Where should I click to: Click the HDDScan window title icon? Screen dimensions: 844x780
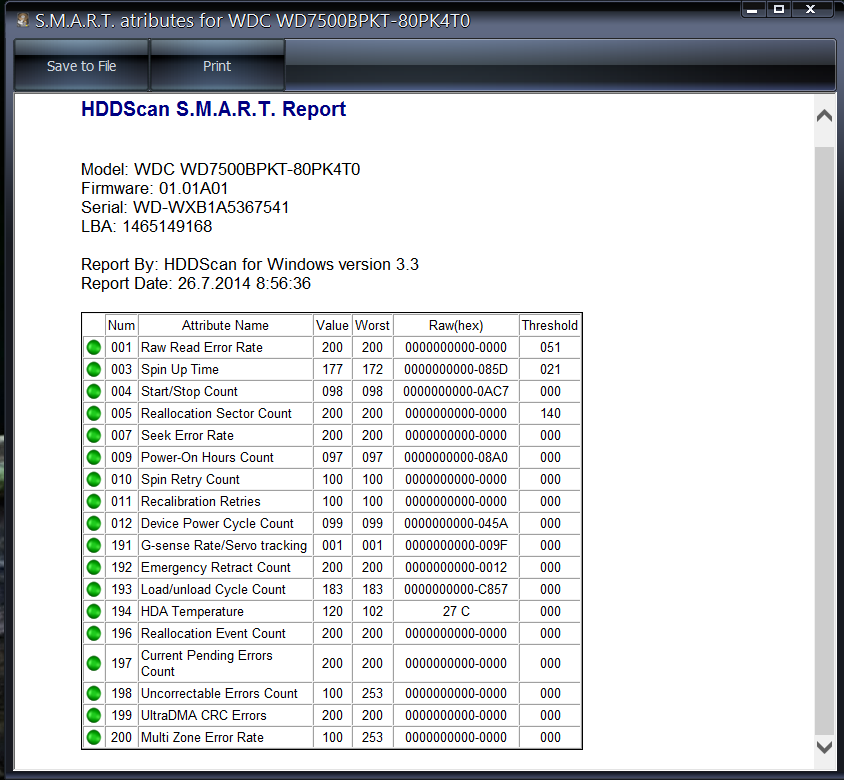tap(23, 20)
